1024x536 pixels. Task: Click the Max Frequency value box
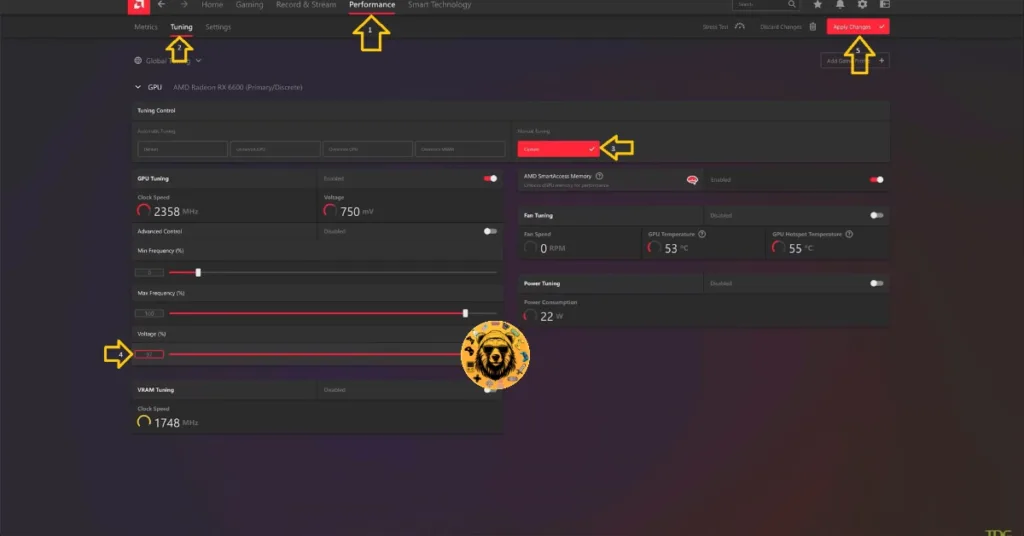pos(149,313)
